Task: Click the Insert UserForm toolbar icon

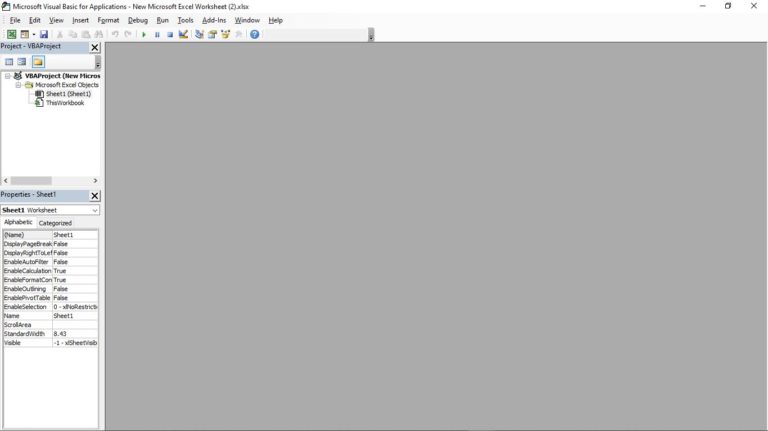Action: [24, 34]
